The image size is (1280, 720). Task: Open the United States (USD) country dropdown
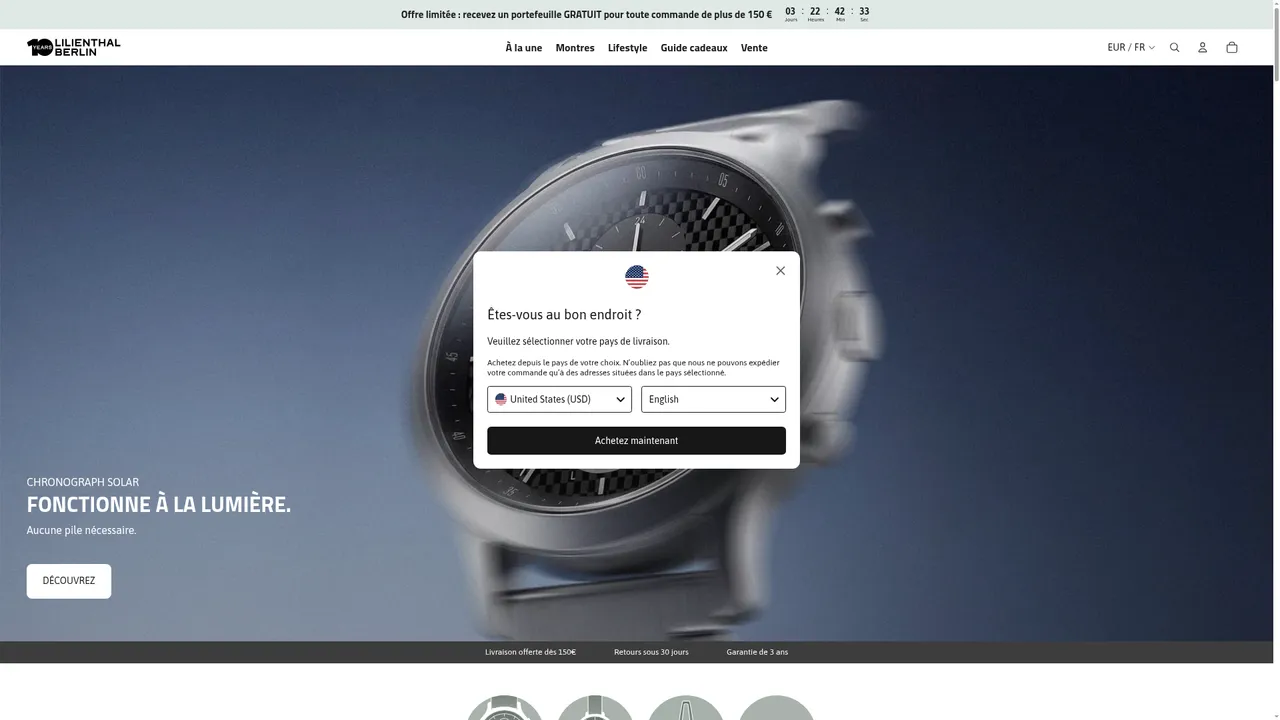point(559,399)
